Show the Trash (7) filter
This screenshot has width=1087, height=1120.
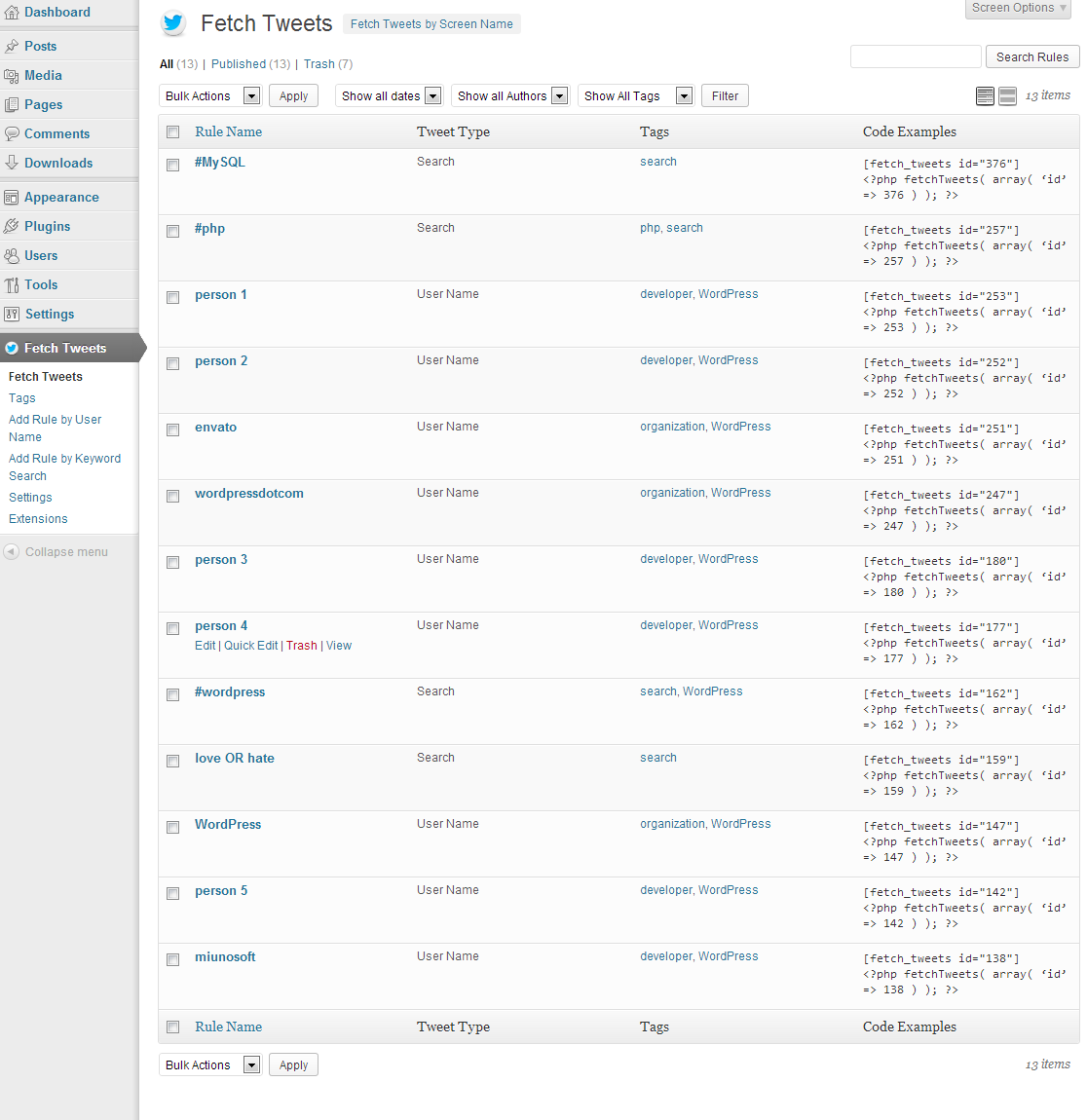click(x=328, y=64)
